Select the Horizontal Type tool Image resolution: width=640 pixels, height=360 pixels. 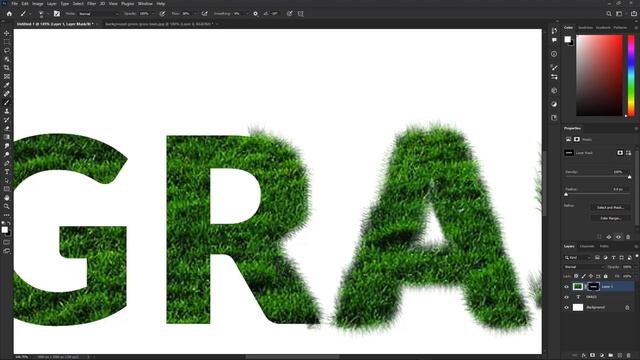7,172
